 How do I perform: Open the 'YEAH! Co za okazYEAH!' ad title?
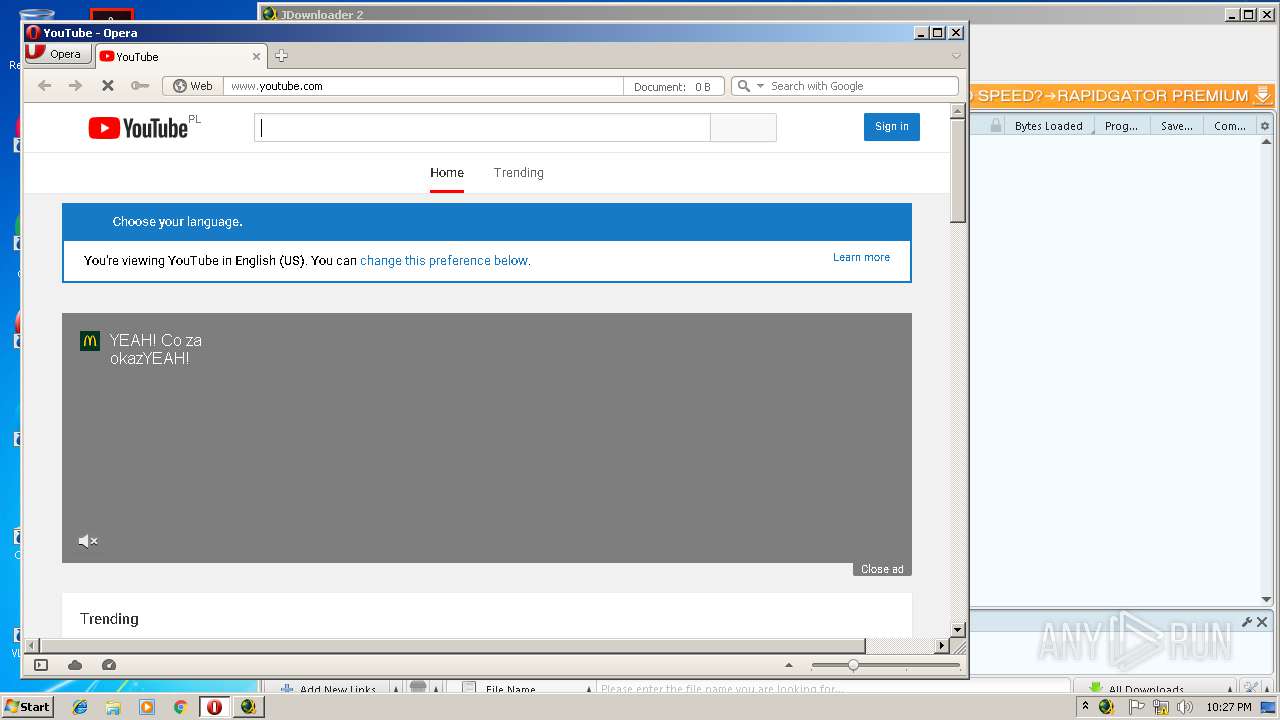point(156,349)
